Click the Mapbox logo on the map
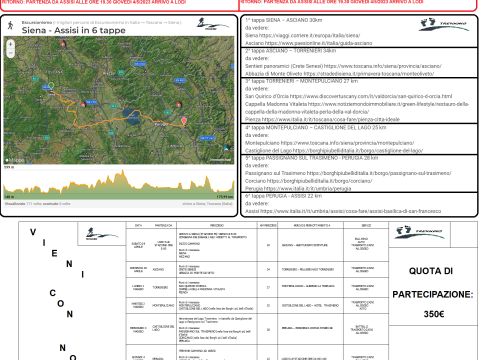The width and height of the screenshot is (480, 360). tap(15, 160)
